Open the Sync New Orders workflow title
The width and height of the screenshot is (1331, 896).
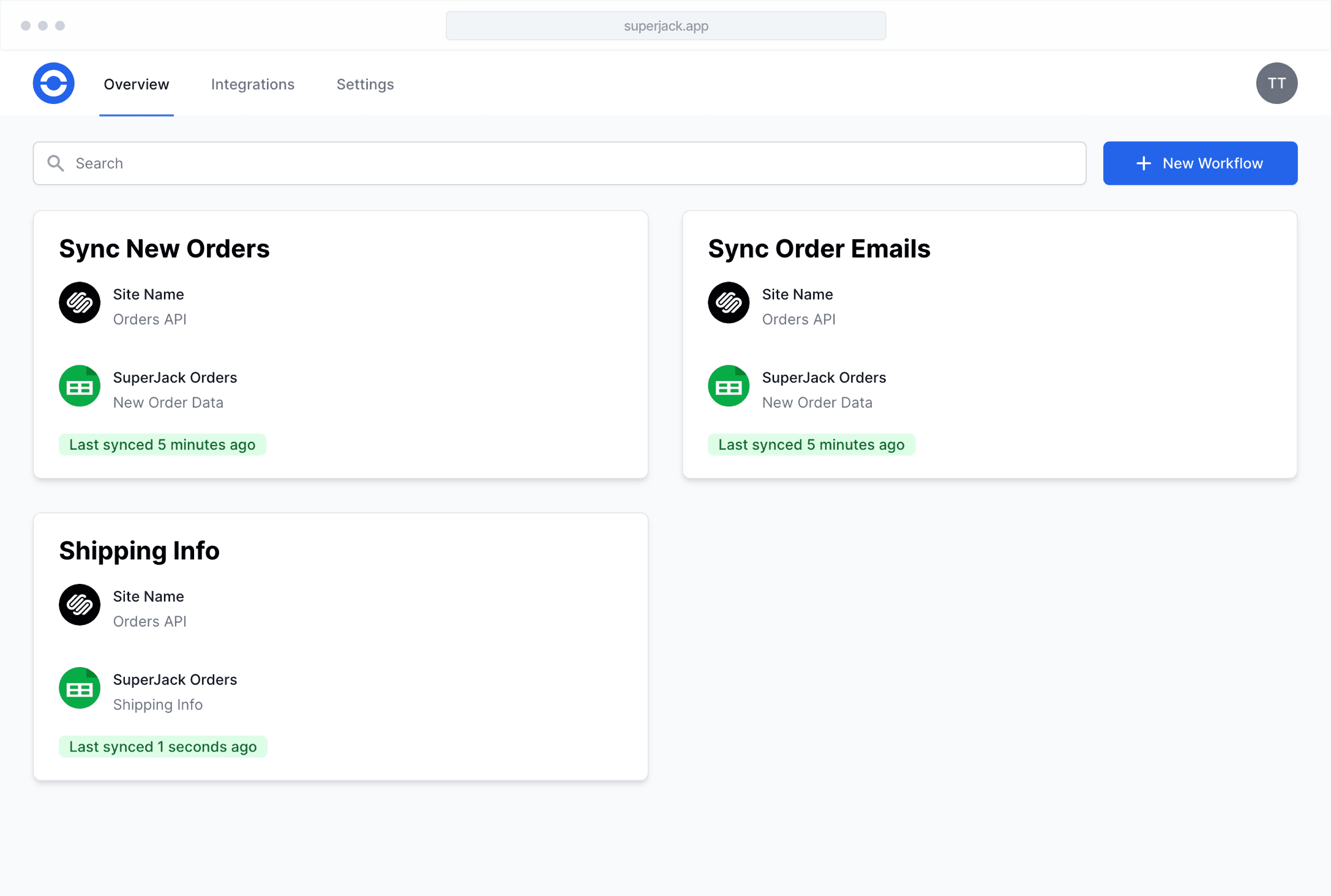pyautogui.click(x=164, y=248)
